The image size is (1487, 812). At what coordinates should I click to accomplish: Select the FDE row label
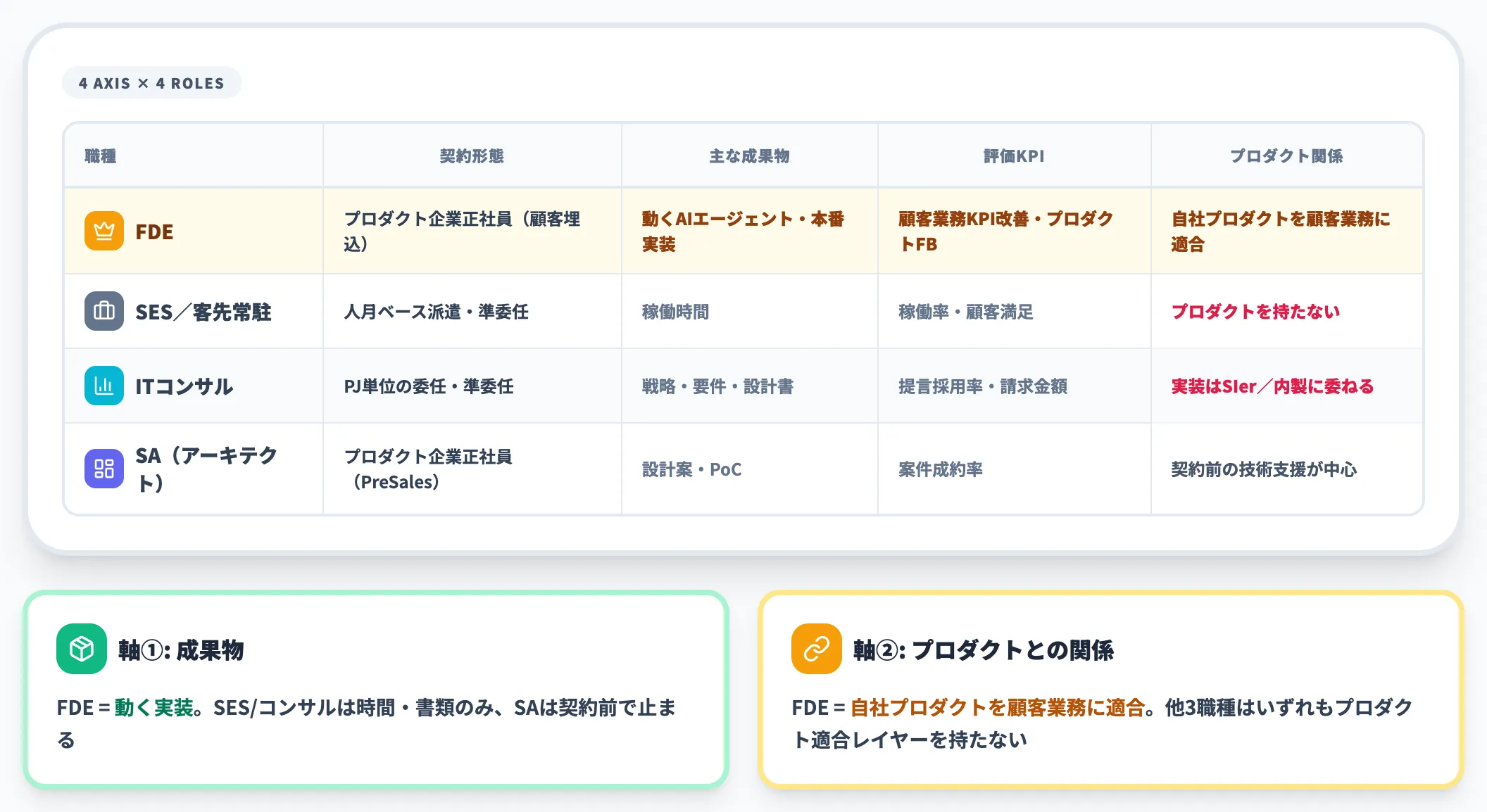(154, 231)
